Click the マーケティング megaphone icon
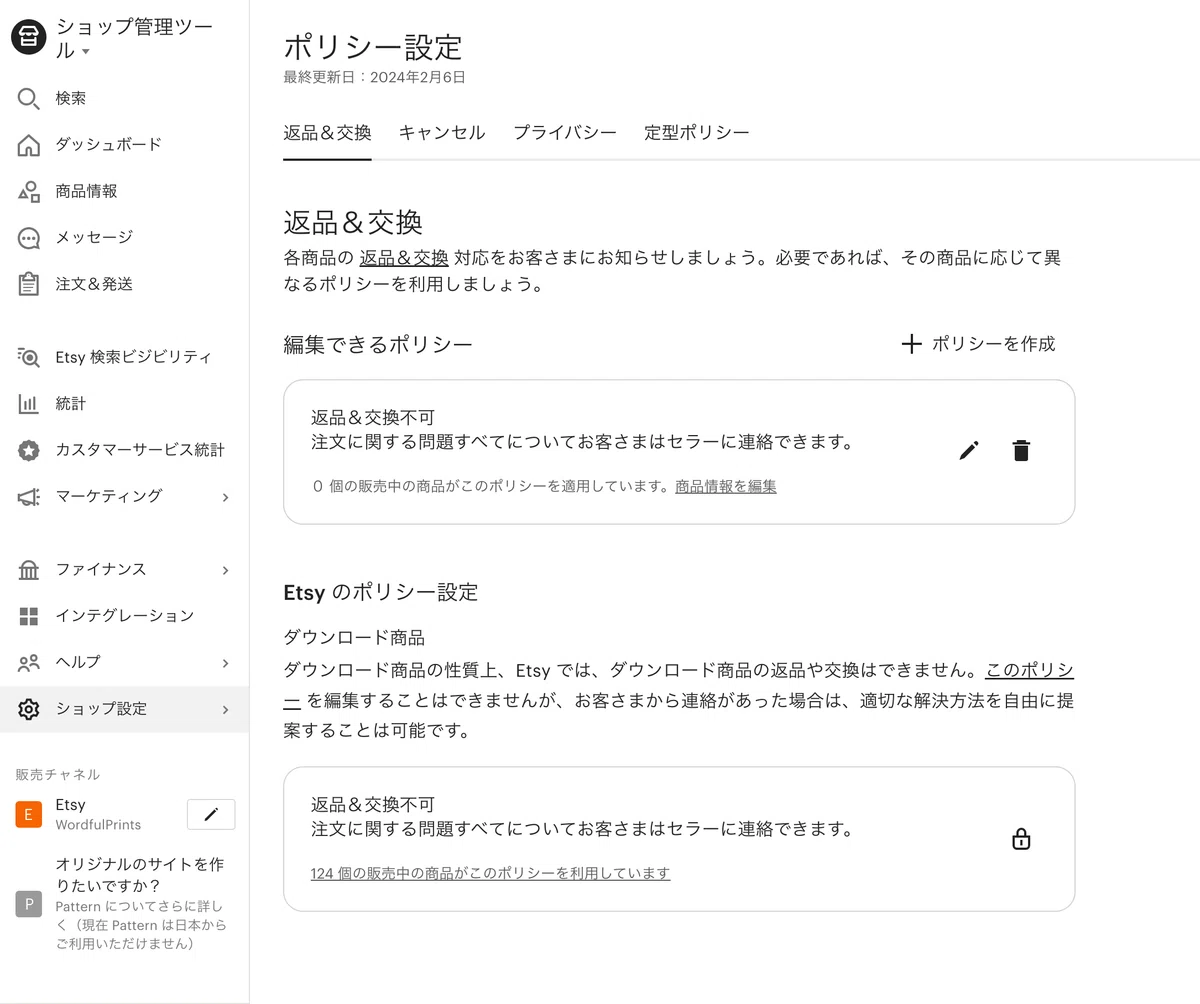The image size is (1200, 1004). [29, 497]
